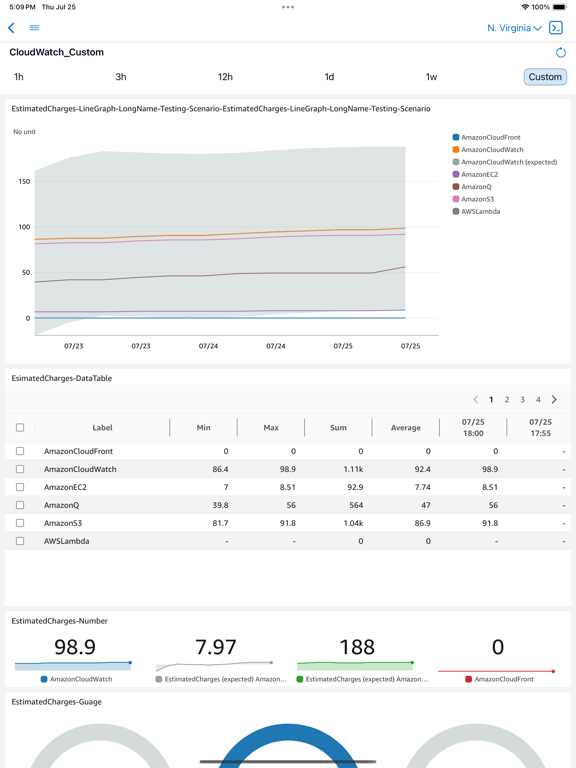The width and height of the screenshot is (576, 768).
Task: Check the AmazonCloudFront row checkbox
Action: click(20, 451)
